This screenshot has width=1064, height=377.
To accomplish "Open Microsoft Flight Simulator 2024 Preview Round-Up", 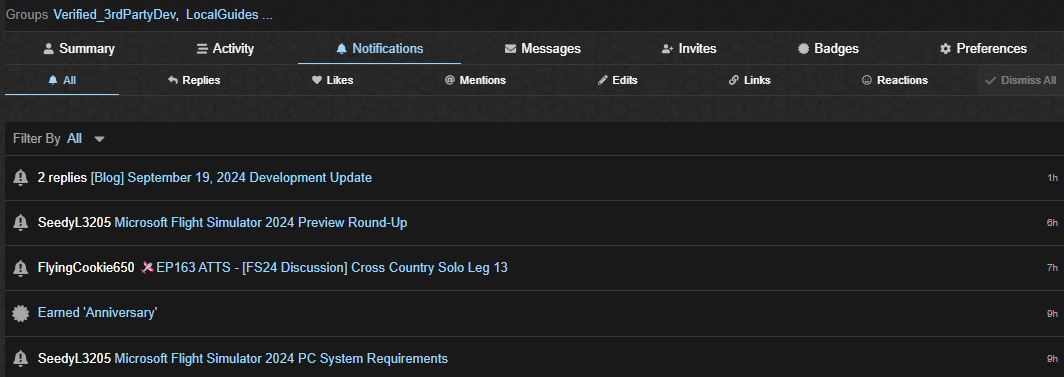I will click(261, 222).
